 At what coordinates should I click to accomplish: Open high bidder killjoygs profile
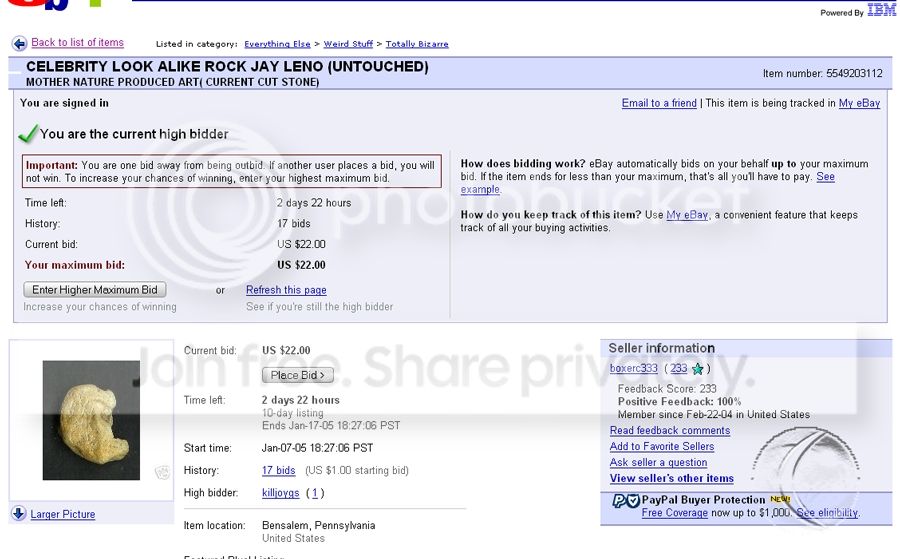[281, 493]
